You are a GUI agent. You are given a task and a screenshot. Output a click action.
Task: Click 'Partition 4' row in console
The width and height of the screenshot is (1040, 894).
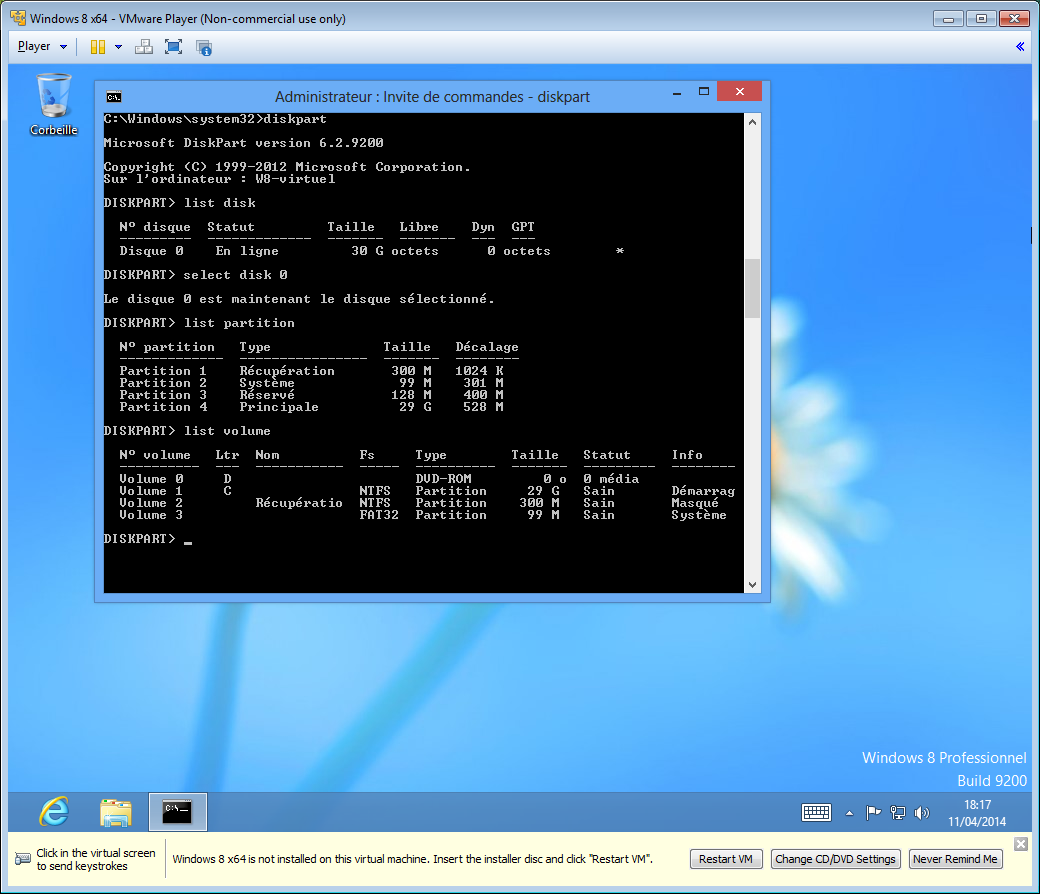311,407
